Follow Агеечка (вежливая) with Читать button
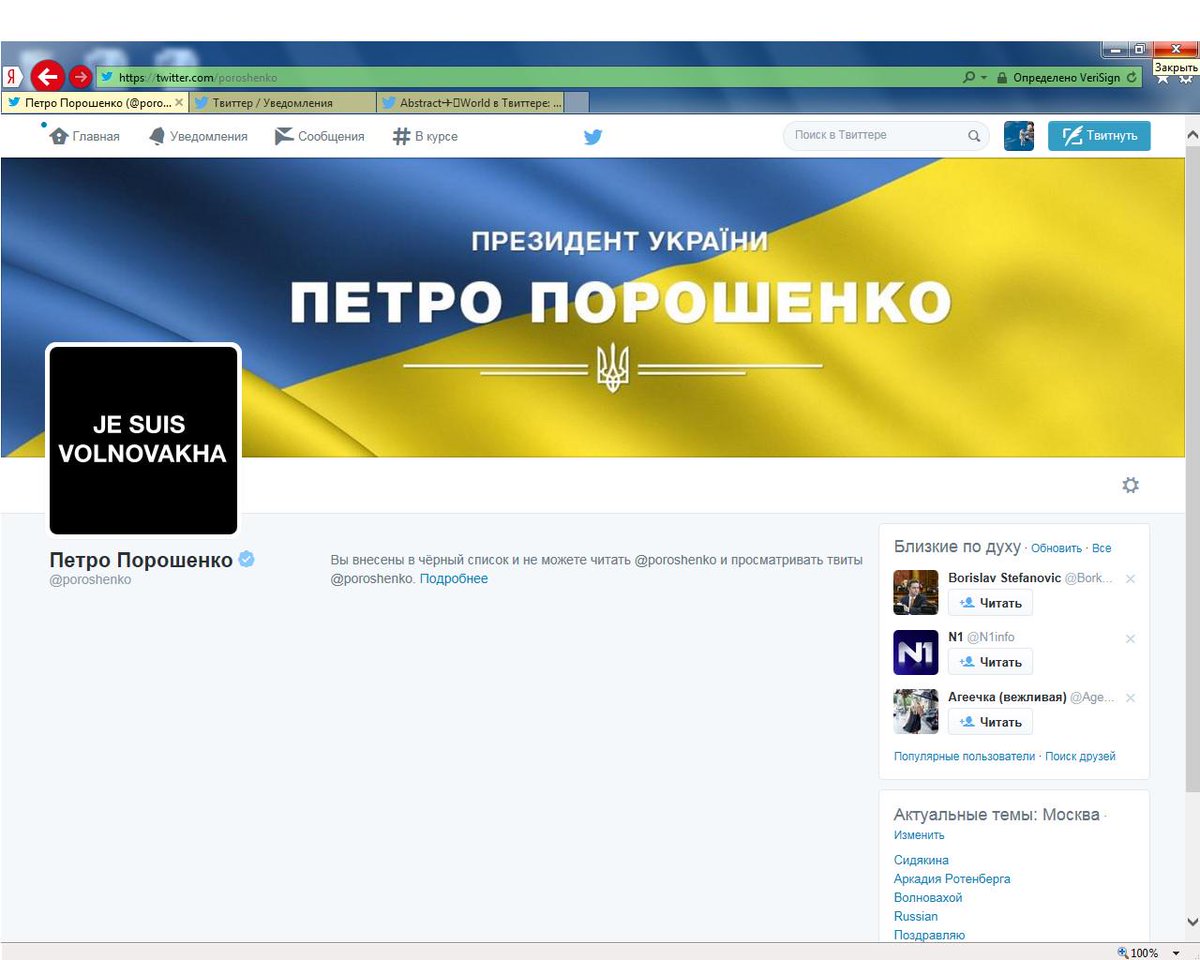1200x960 pixels. click(x=990, y=722)
